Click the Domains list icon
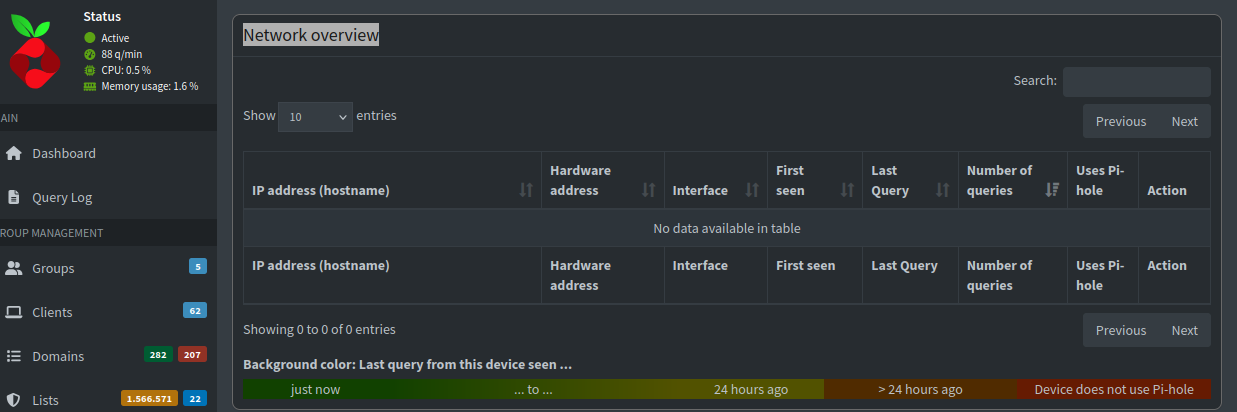 click(x=14, y=356)
